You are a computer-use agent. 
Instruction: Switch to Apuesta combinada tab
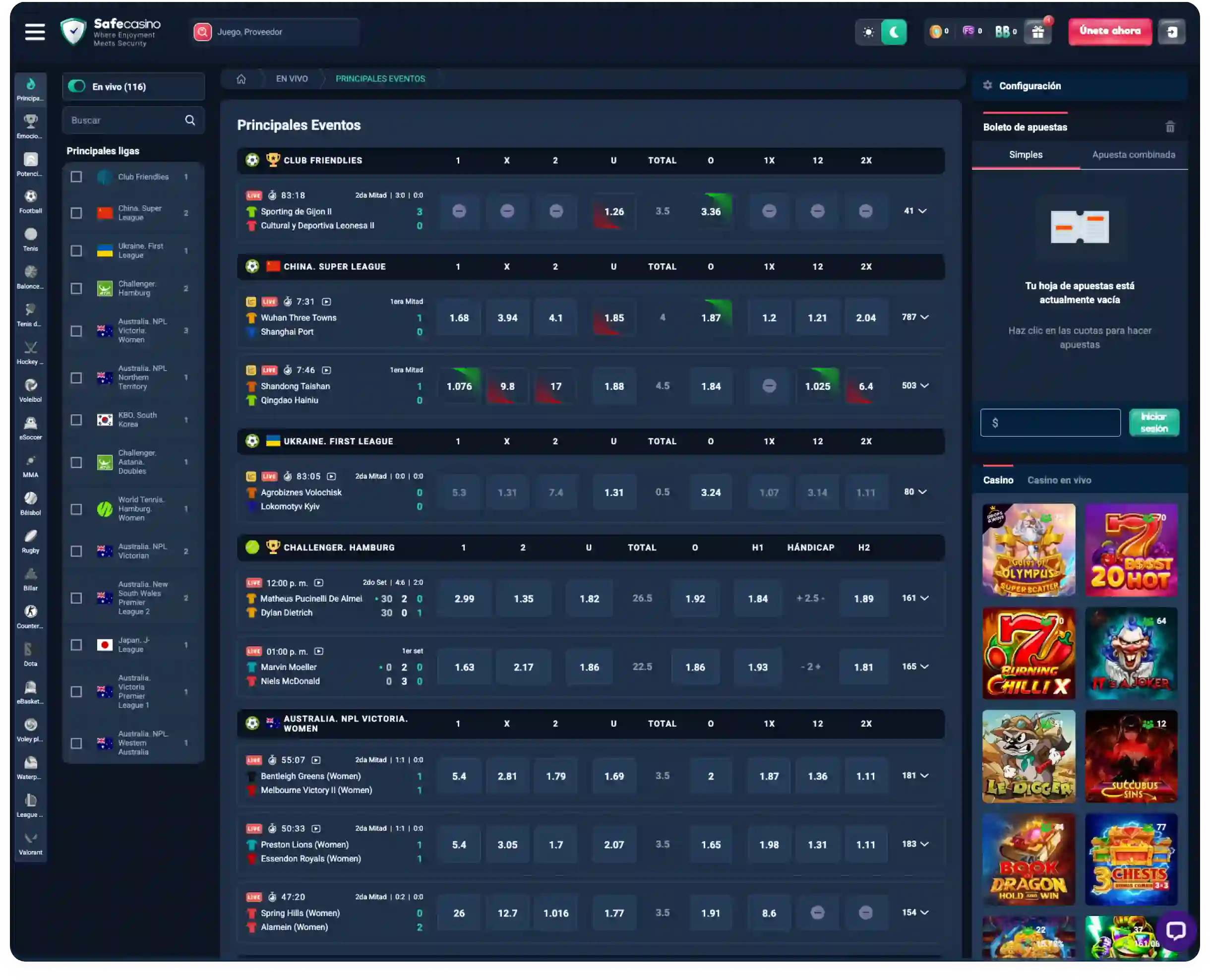pos(1133,155)
